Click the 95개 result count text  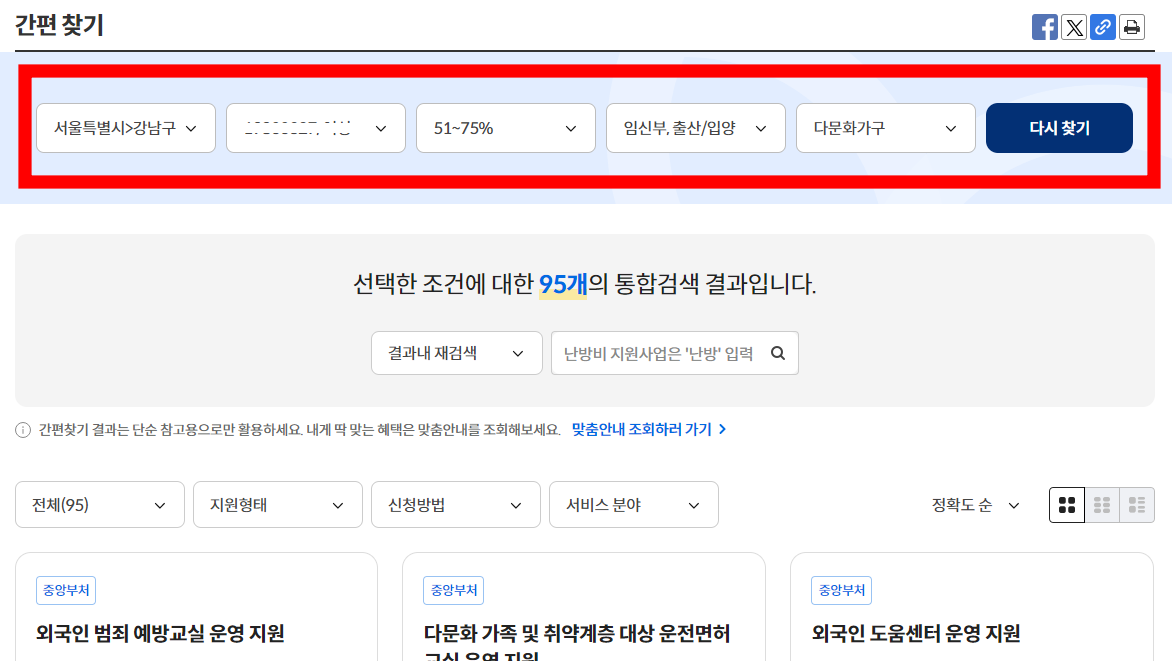563,284
